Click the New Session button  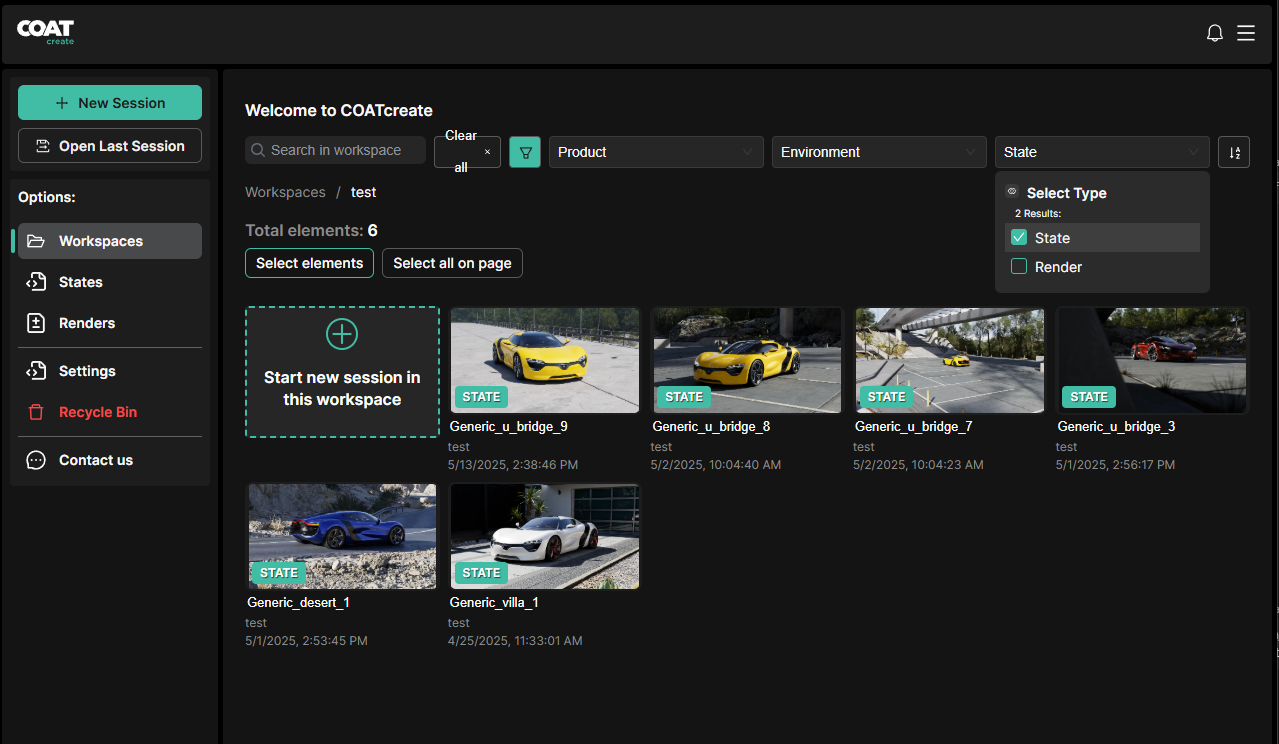[x=110, y=103]
